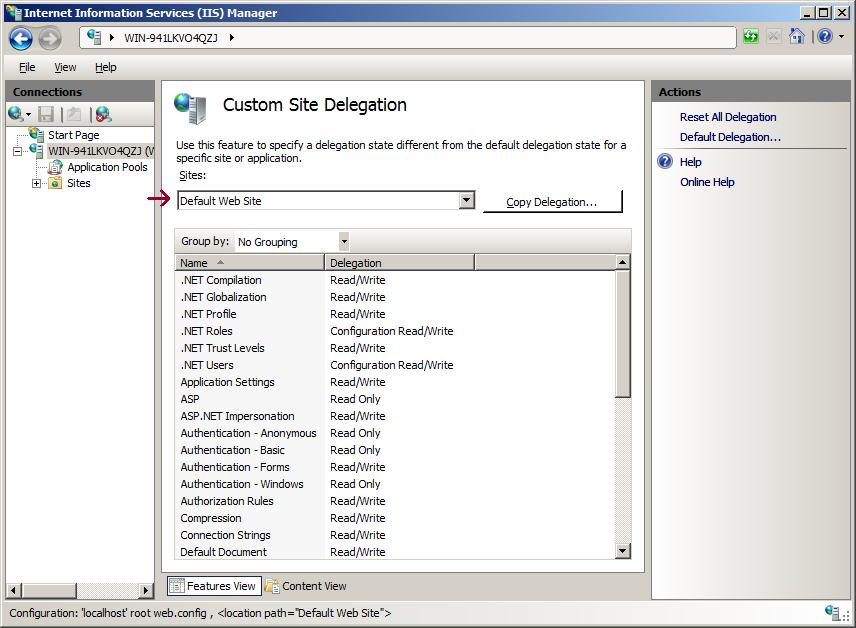Viewport: 856px width, 628px height.
Task: Open Help via top-right question mark icon
Action: pos(825,37)
